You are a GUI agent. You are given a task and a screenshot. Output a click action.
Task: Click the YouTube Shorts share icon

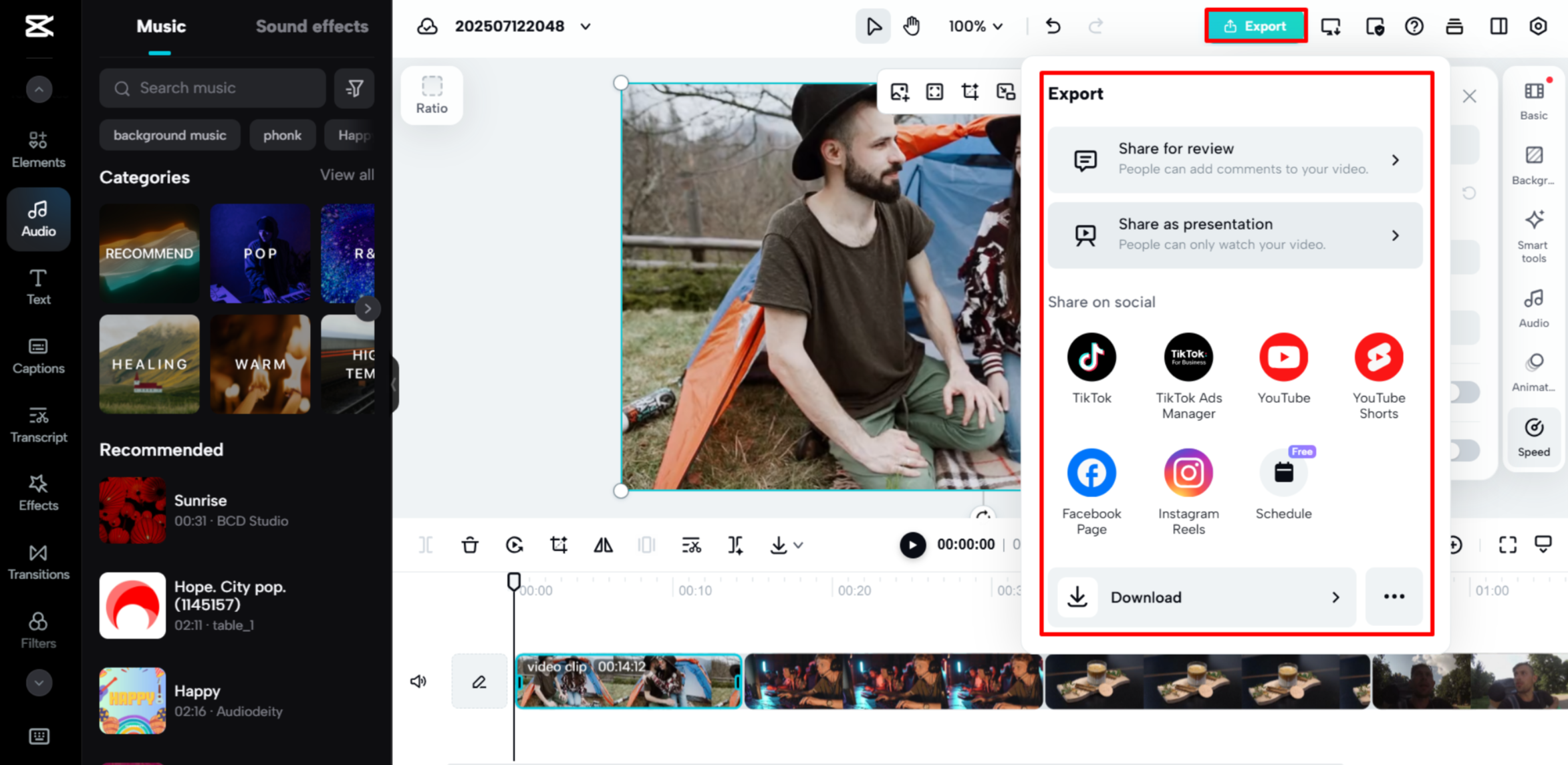pyautogui.click(x=1378, y=357)
